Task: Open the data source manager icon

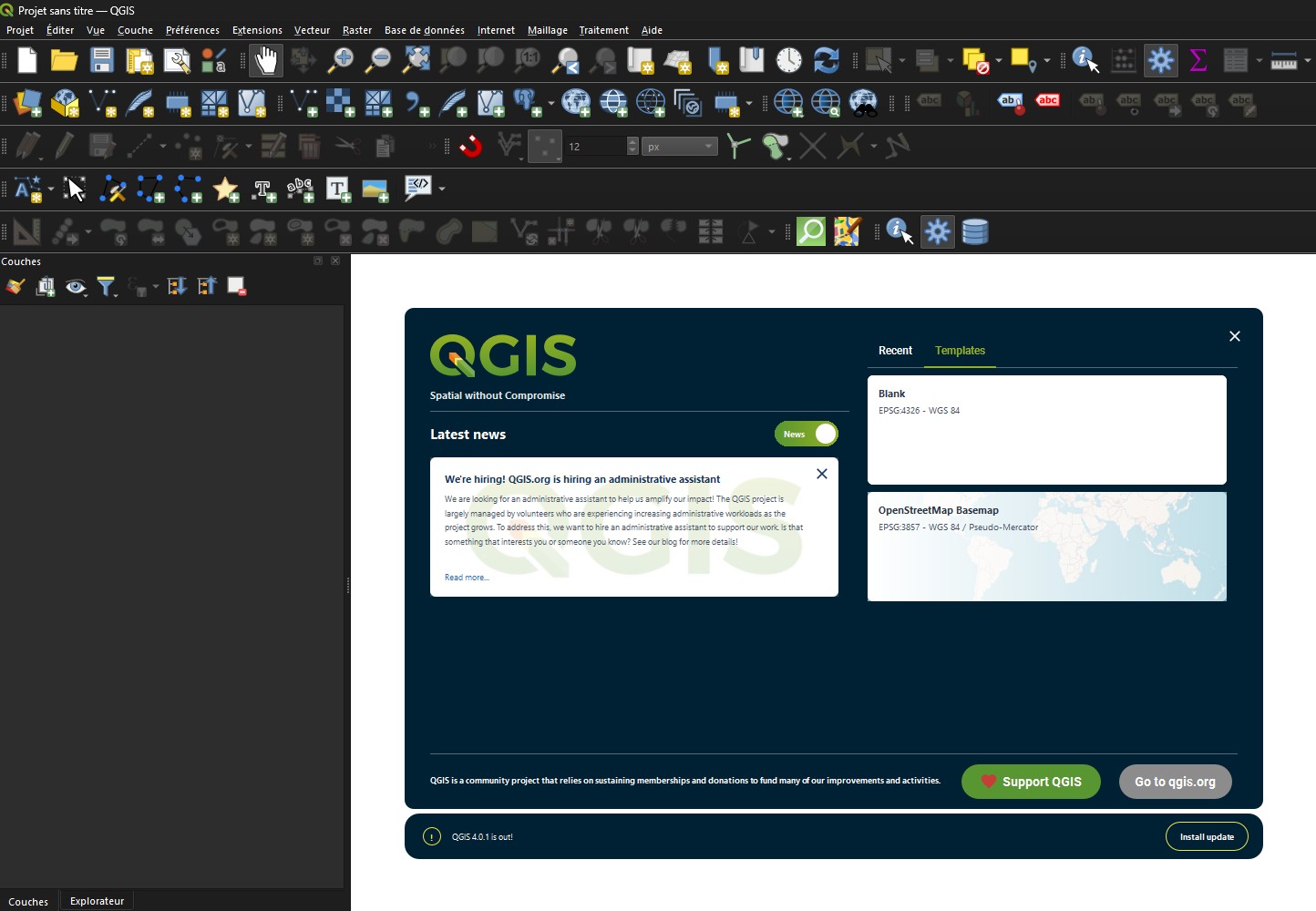Action: 27,103
